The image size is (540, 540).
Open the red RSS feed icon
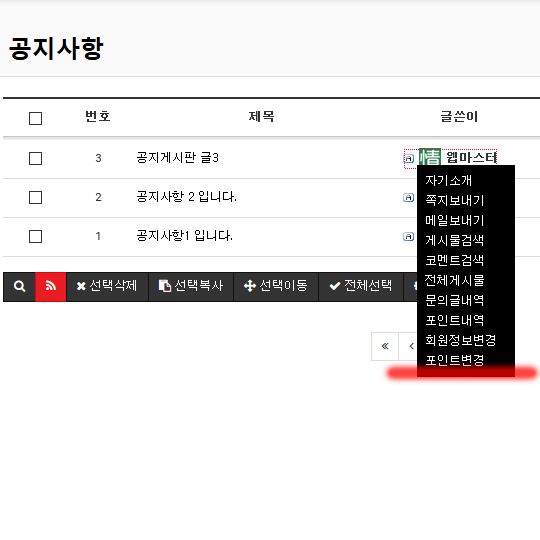coord(51,287)
